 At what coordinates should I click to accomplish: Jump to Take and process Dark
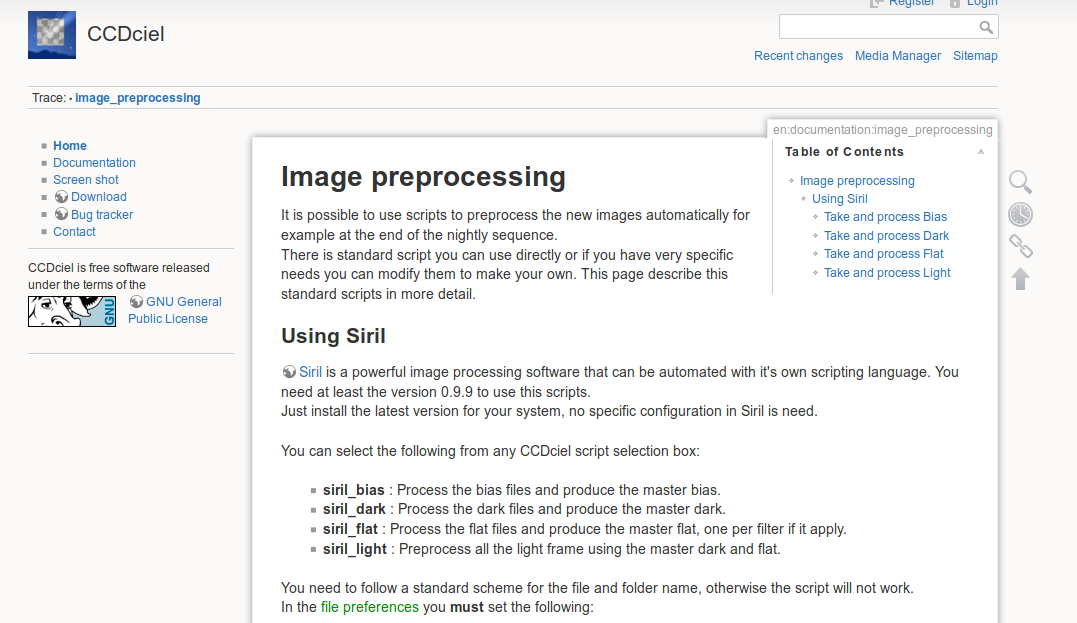click(886, 236)
